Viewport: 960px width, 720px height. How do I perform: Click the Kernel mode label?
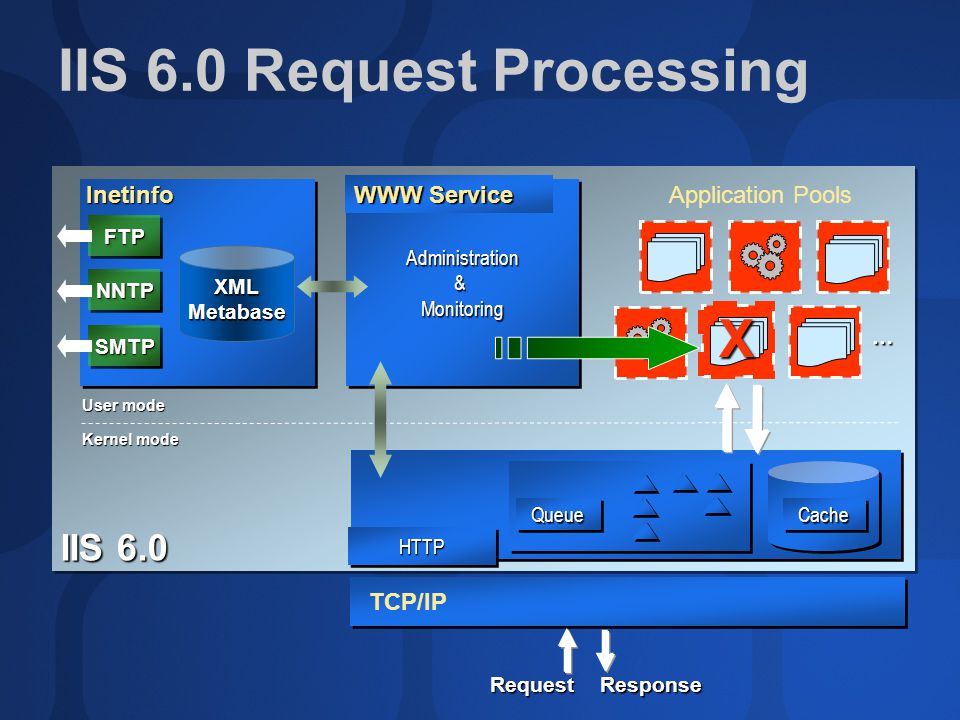(130, 440)
